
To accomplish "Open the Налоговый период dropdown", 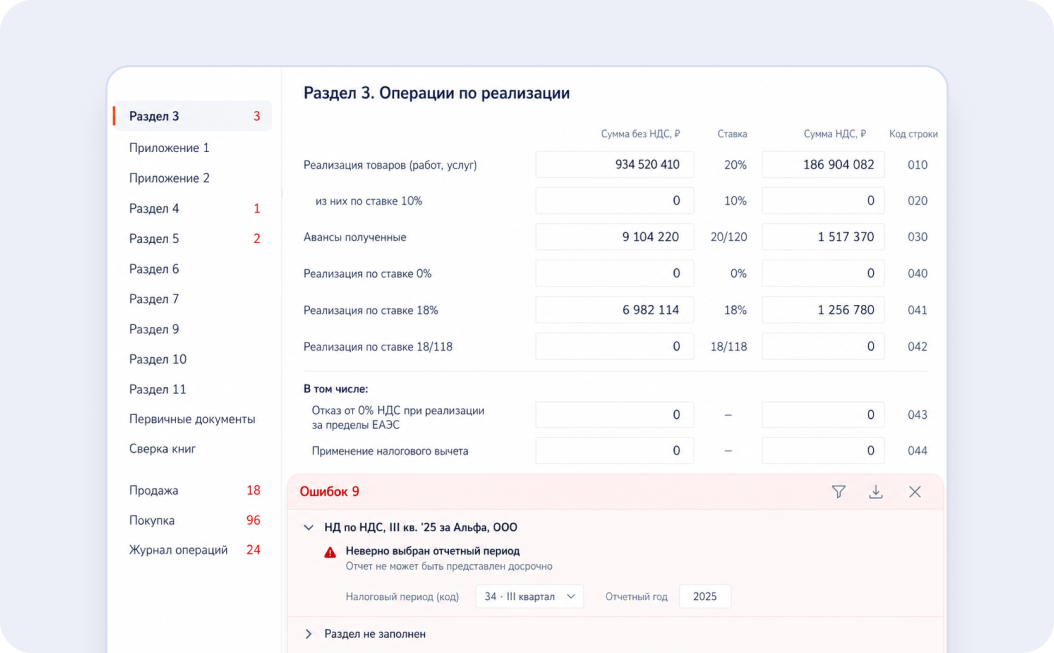I will [529, 597].
